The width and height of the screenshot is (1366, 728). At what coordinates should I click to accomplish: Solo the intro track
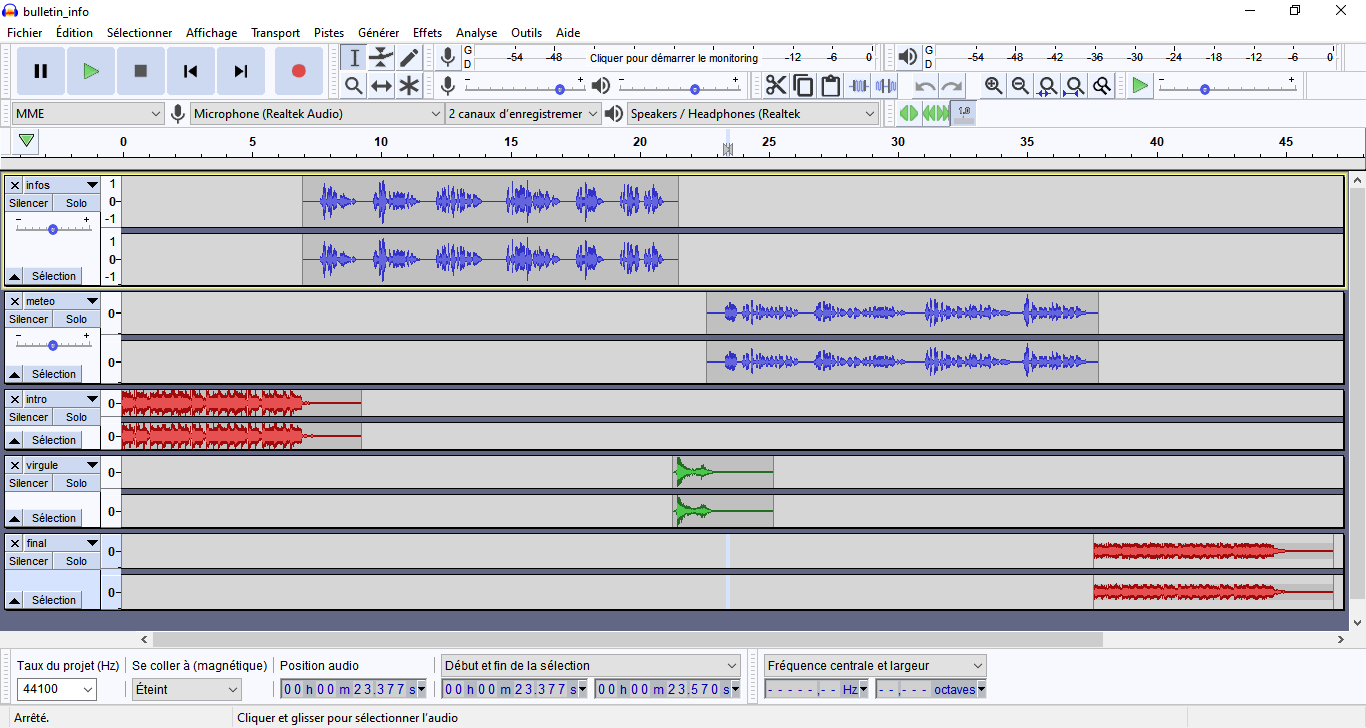pyautogui.click(x=77, y=417)
